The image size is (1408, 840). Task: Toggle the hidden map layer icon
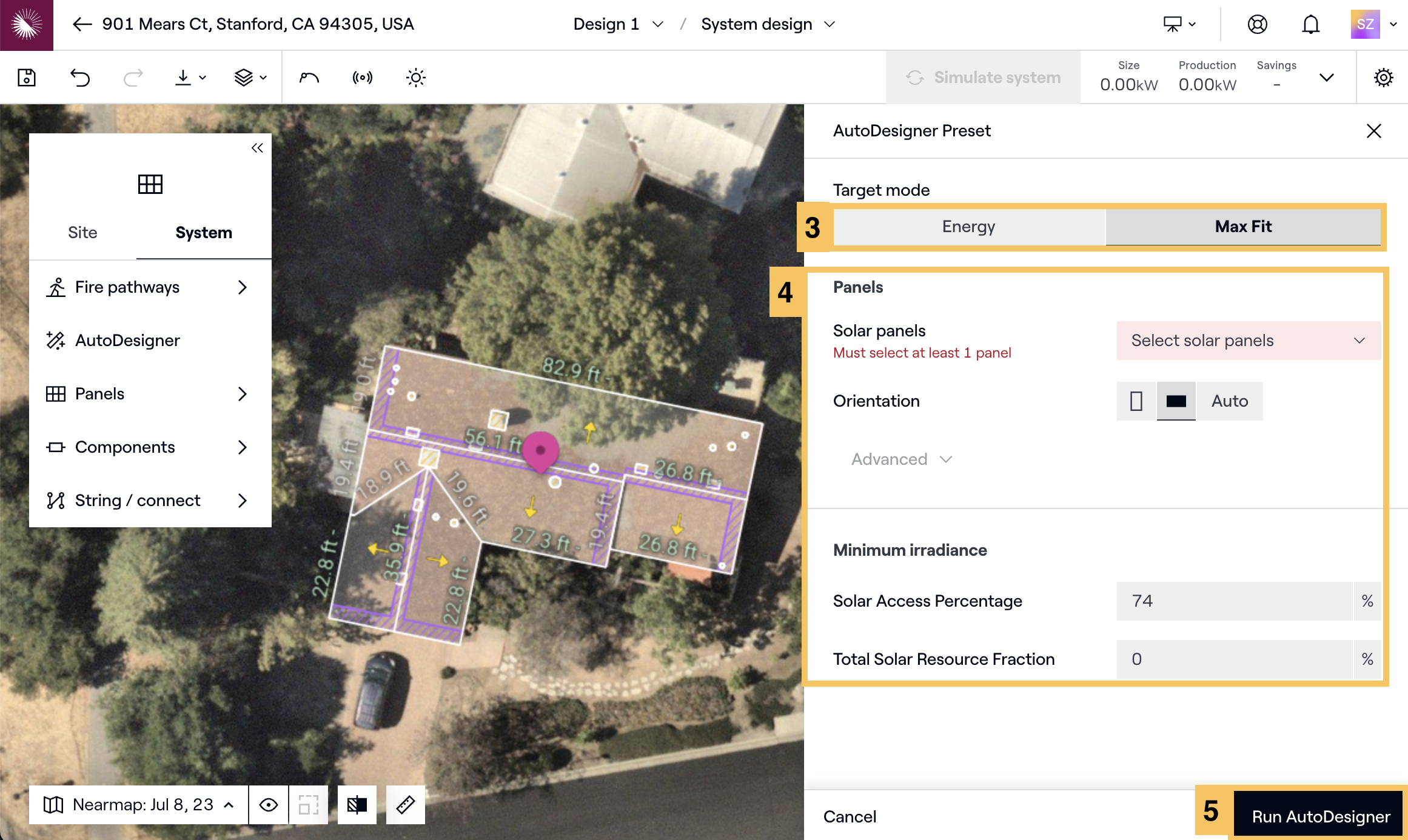coord(357,805)
